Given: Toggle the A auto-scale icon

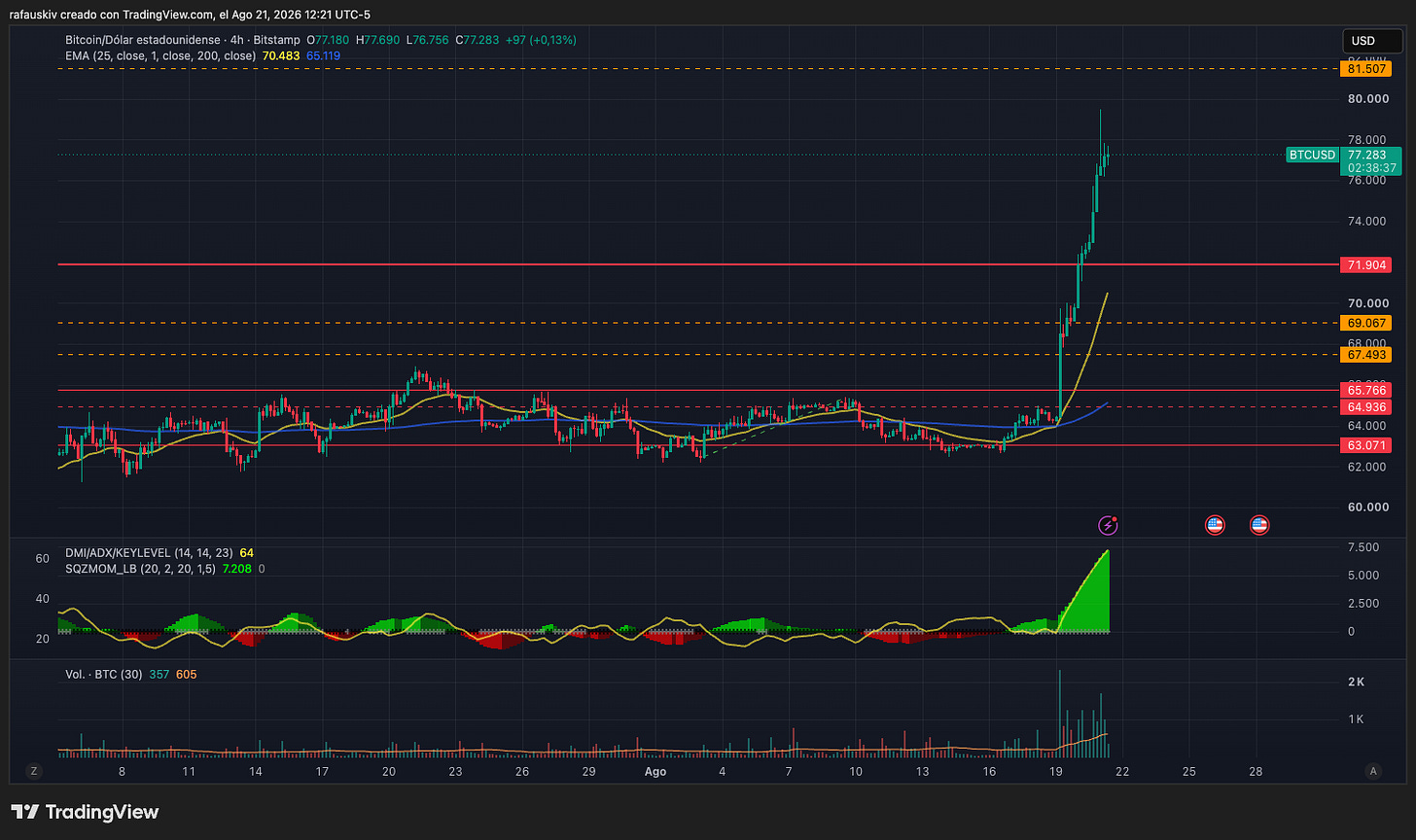Looking at the screenshot, I should 1373,771.
